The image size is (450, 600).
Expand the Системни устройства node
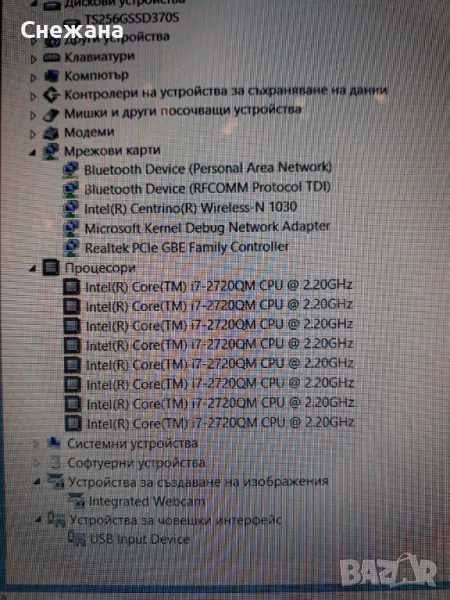tap(36, 444)
